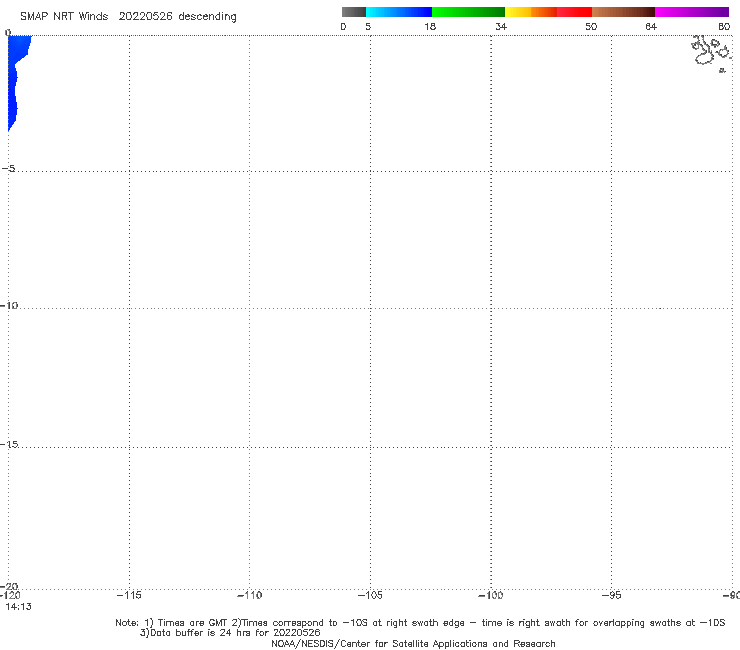Click the cyan-to-blue segment of the color scale

(x=399, y=12)
